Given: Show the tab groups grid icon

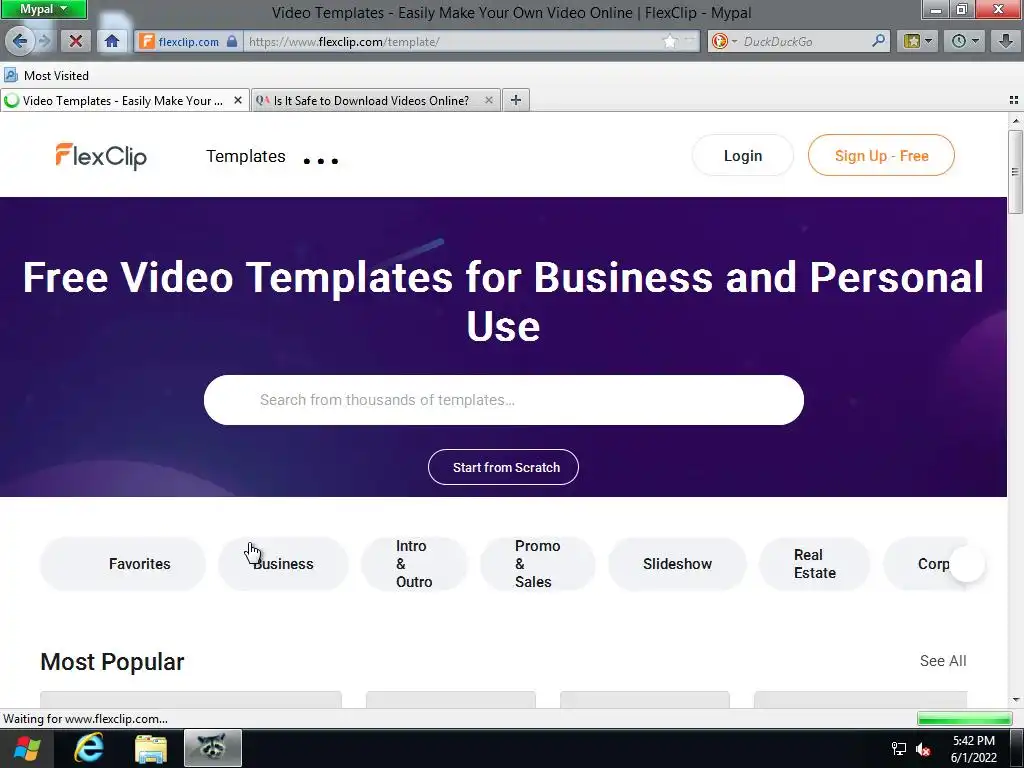Looking at the screenshot, I should tap(1014, 100).
